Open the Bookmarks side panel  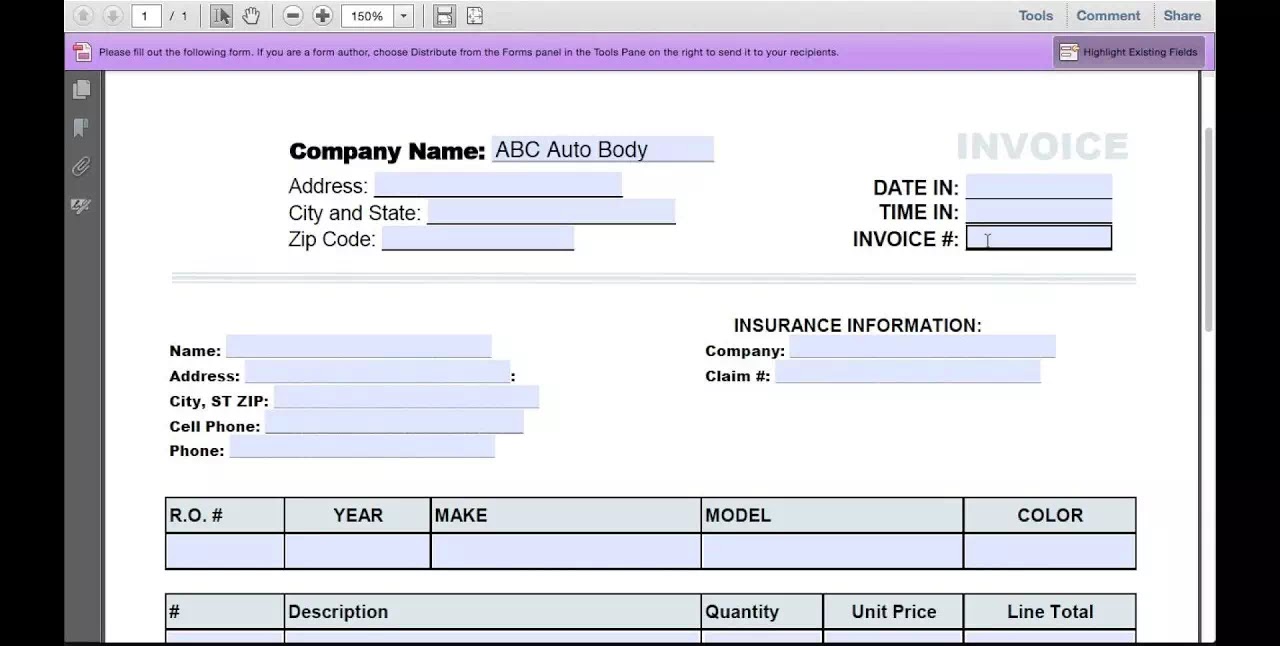pos(82,128)
